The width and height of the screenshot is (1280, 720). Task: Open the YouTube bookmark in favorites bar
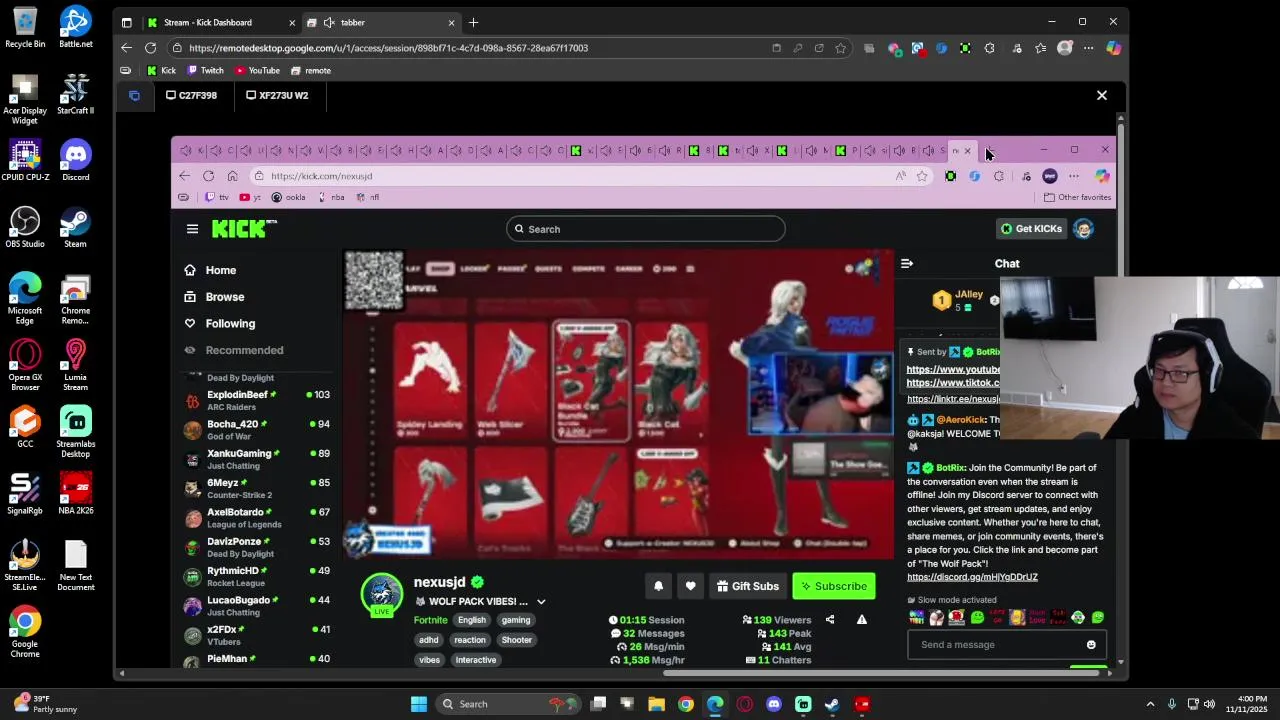click(258, 71)
